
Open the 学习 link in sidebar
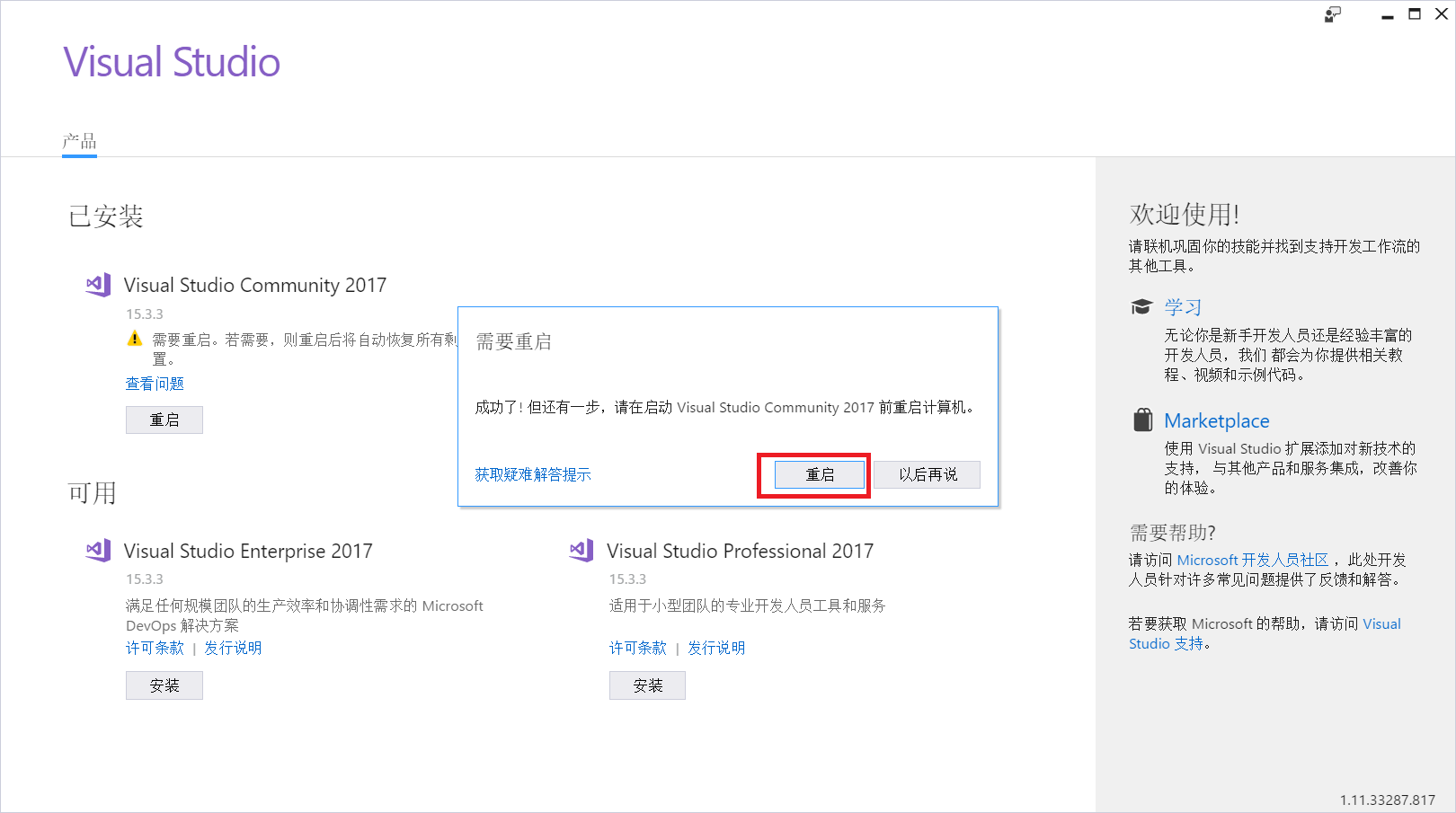[x=1183, y=307]
